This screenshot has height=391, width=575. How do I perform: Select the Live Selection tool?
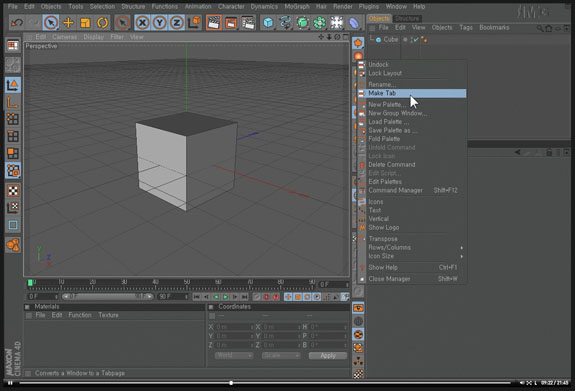tap(51, 23)
